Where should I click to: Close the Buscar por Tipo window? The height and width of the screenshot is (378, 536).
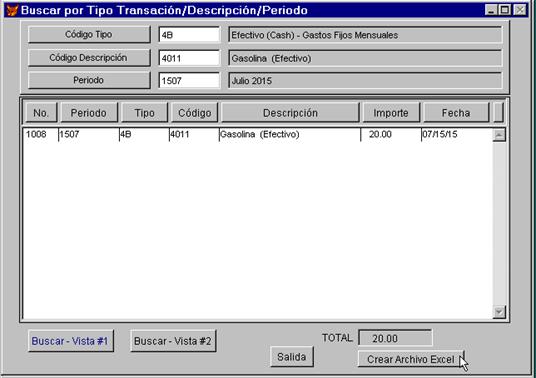pyautogui.click(x=520, y=10)
